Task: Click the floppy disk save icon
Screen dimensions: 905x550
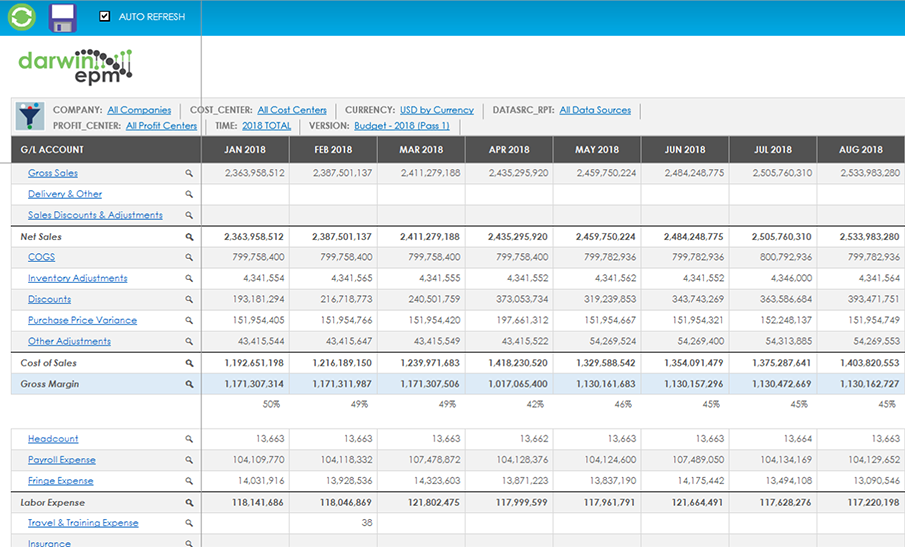Action: click(62, 17)
